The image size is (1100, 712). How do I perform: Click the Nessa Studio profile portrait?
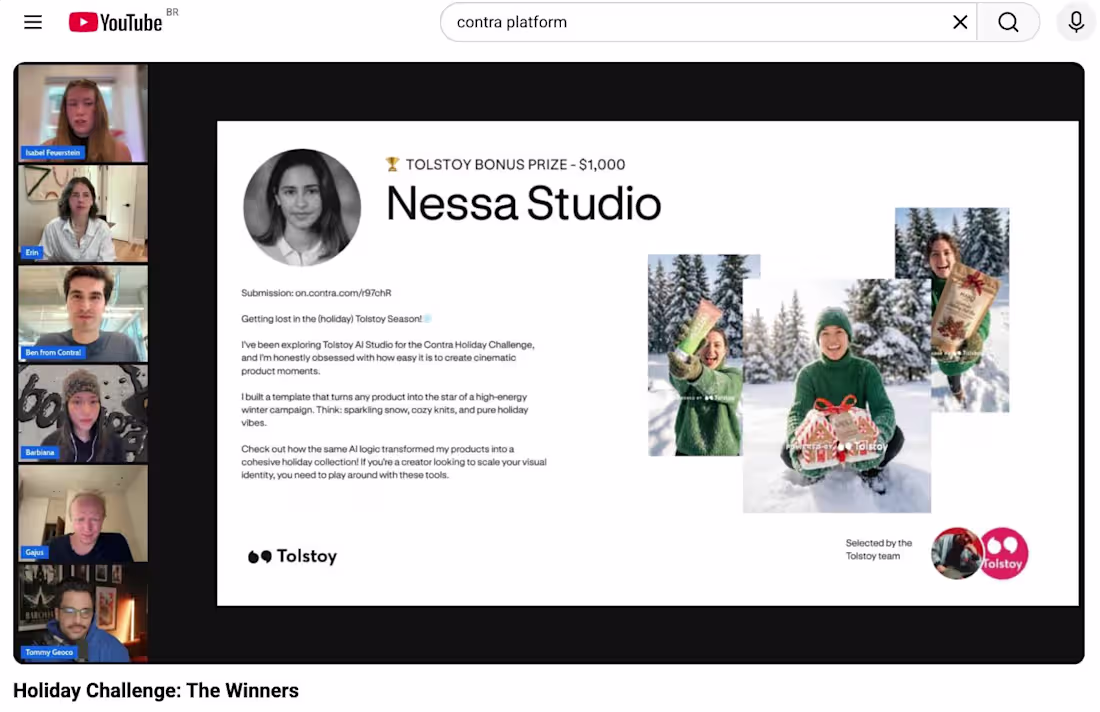pos(302,207)
